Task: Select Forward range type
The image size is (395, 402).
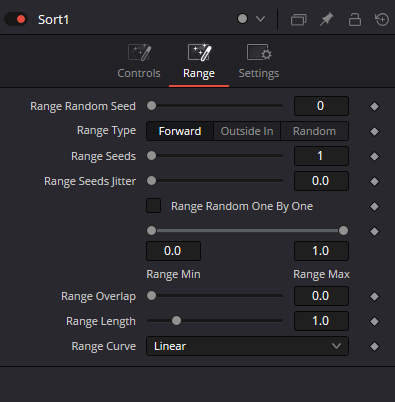Action: click(x=180, y=131)
